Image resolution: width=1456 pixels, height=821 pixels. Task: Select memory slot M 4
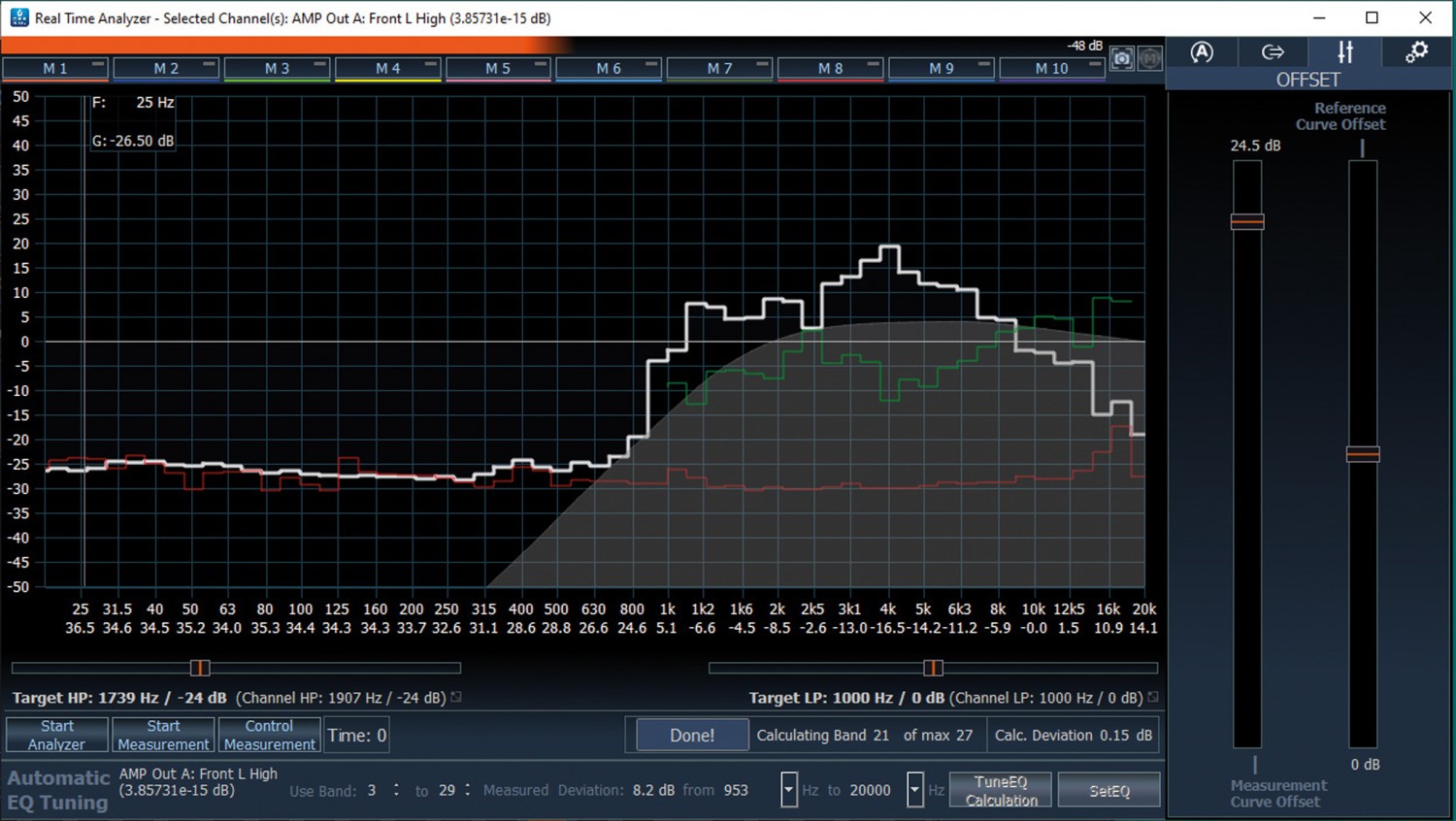coord(387,68)
